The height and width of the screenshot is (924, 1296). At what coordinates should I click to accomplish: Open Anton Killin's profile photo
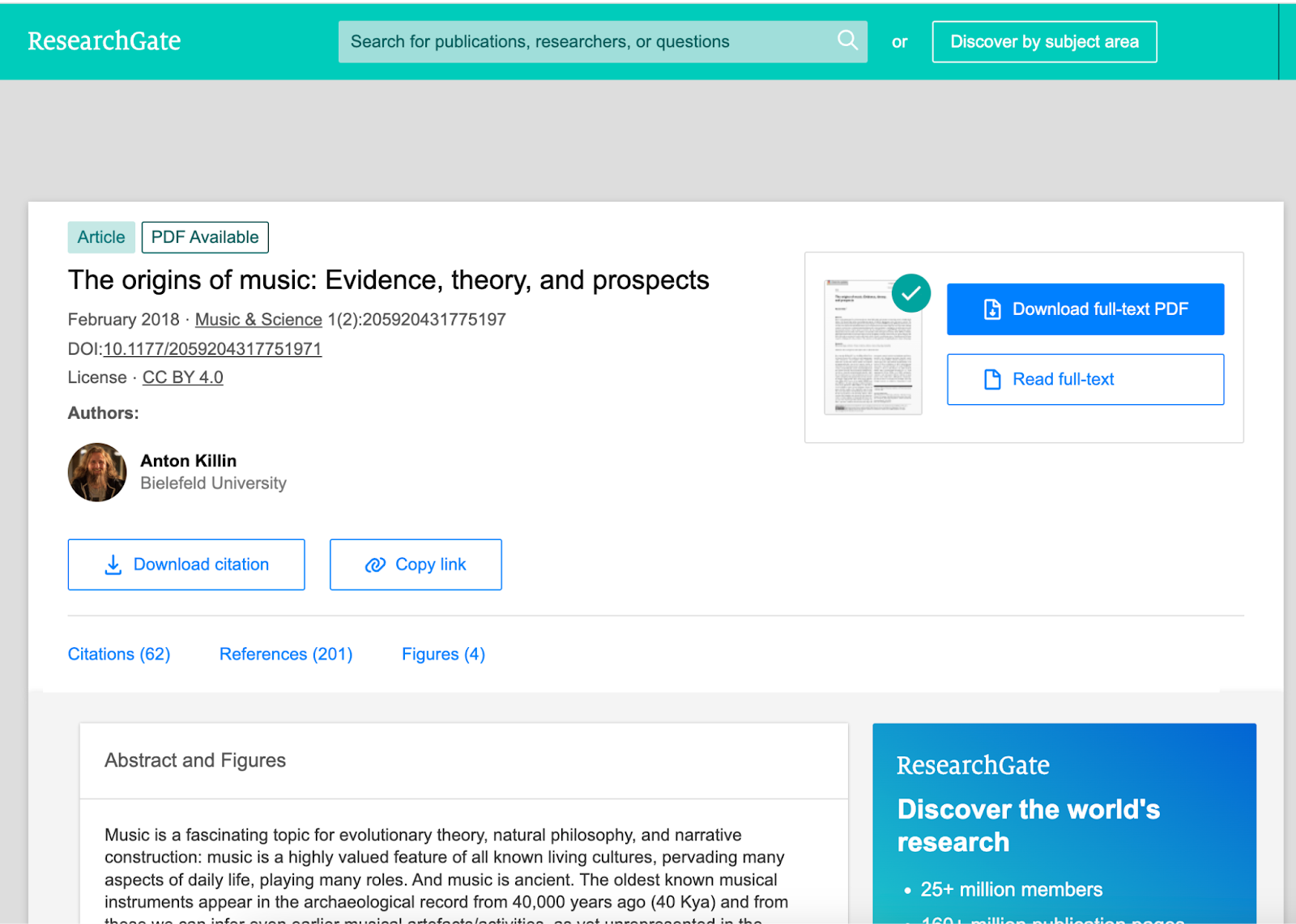(x=97, y=472)
